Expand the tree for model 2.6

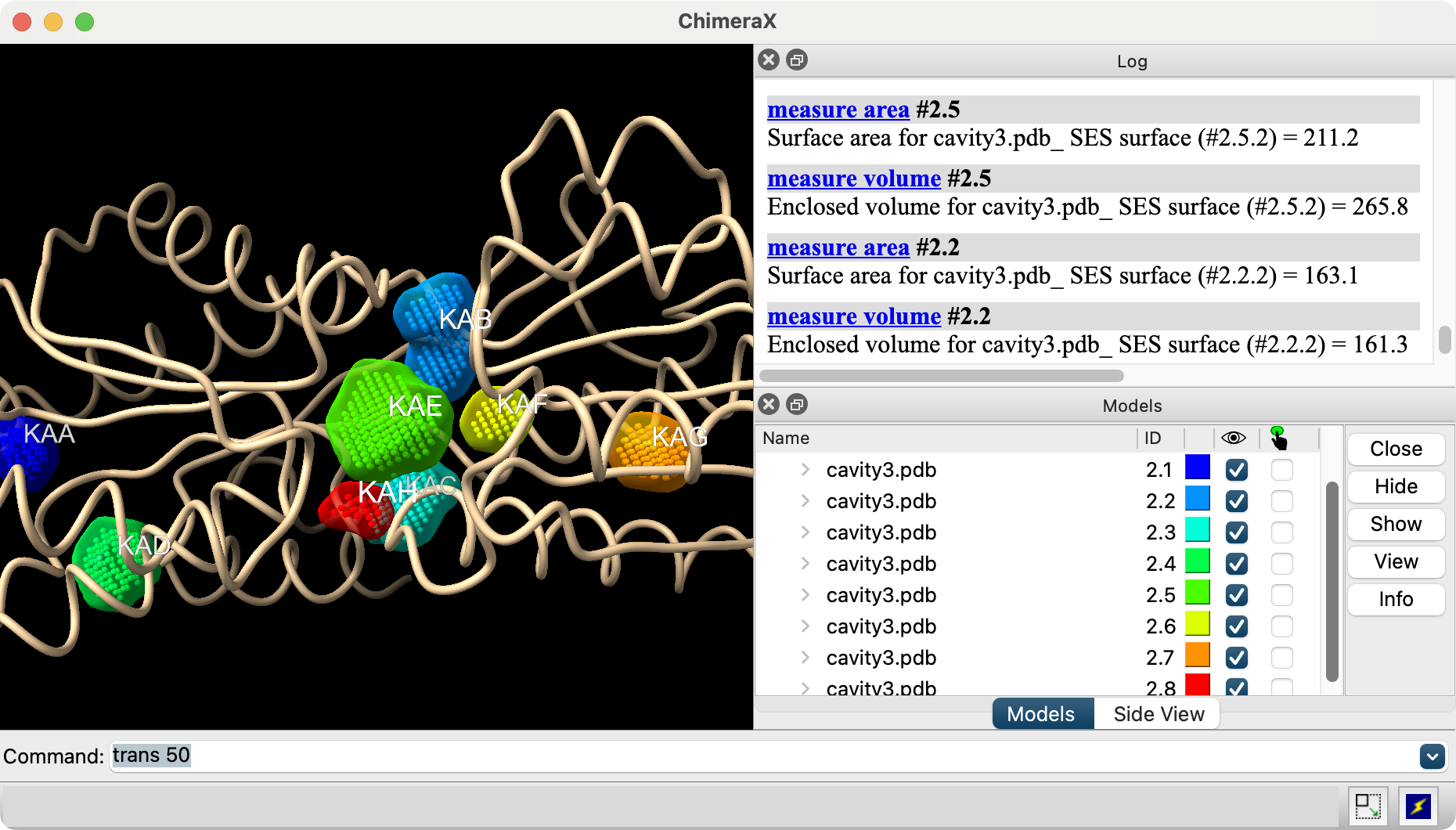click(x=805, y=626)
